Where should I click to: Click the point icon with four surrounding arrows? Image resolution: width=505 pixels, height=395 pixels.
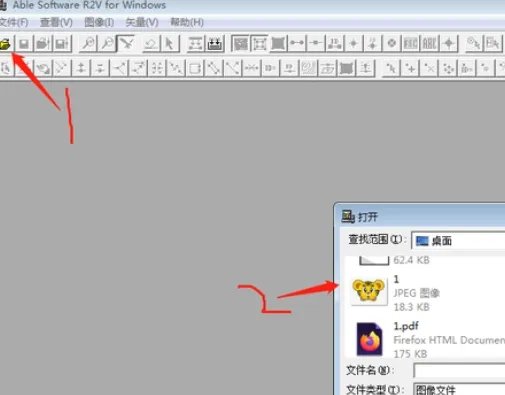[448, 69]
